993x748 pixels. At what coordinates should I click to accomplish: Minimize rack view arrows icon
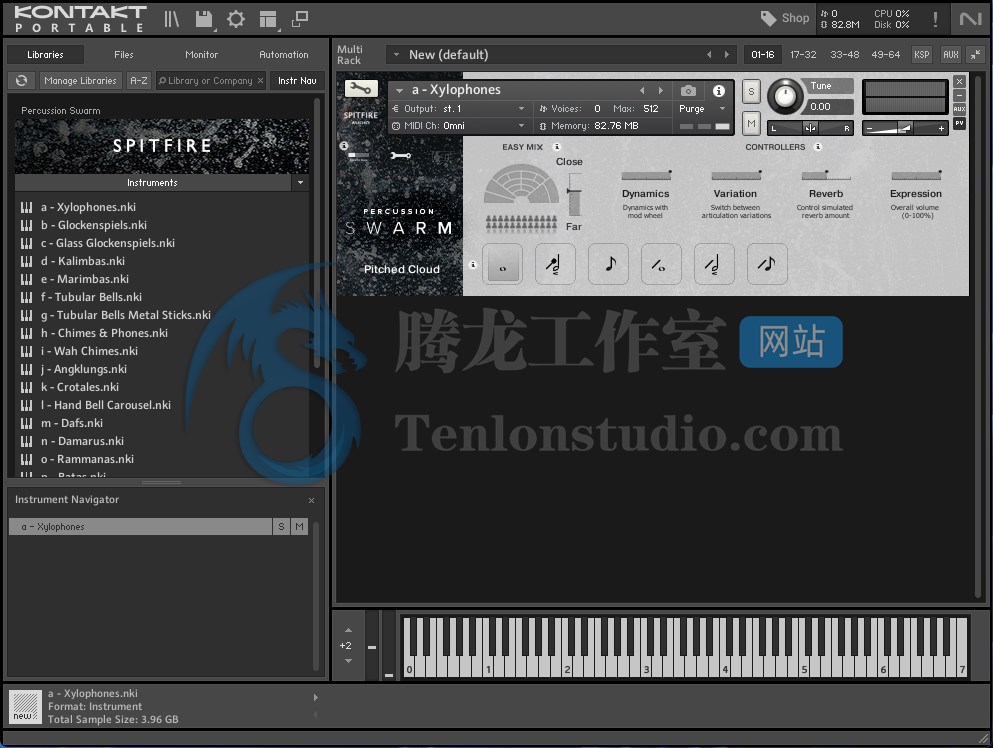(x=976, y=54)
